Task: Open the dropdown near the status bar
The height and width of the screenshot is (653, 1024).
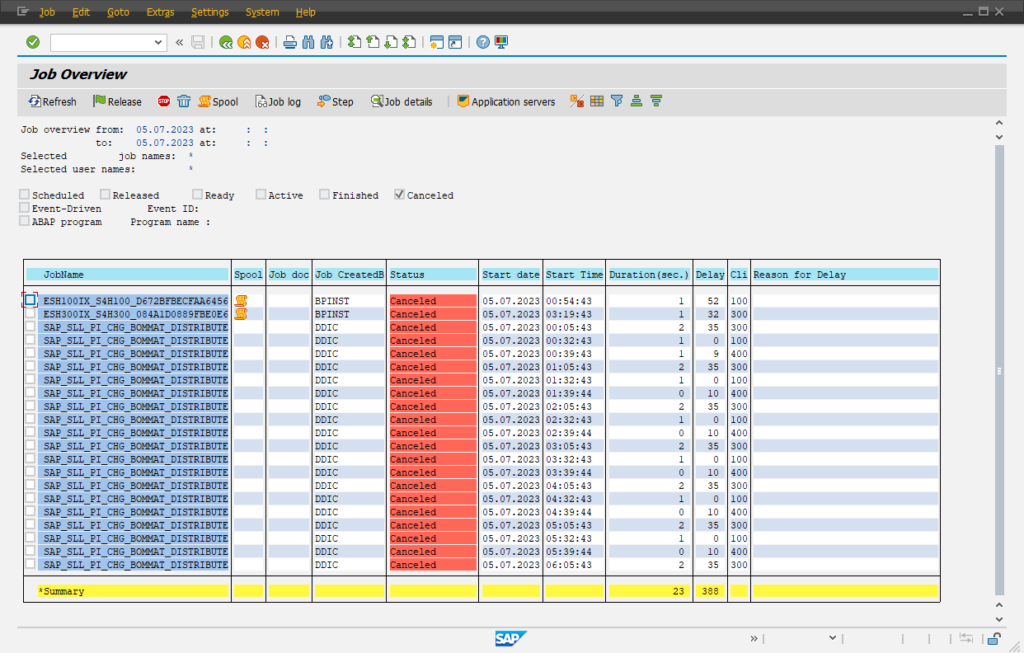Action: [834, 638]
